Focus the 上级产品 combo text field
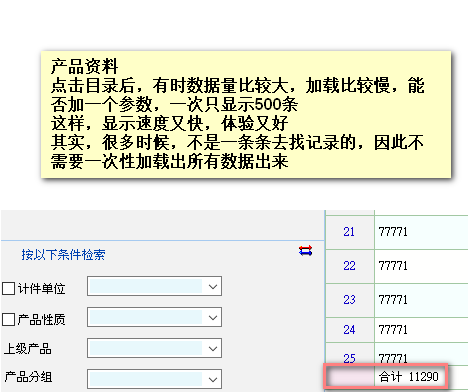 (146, 348)
